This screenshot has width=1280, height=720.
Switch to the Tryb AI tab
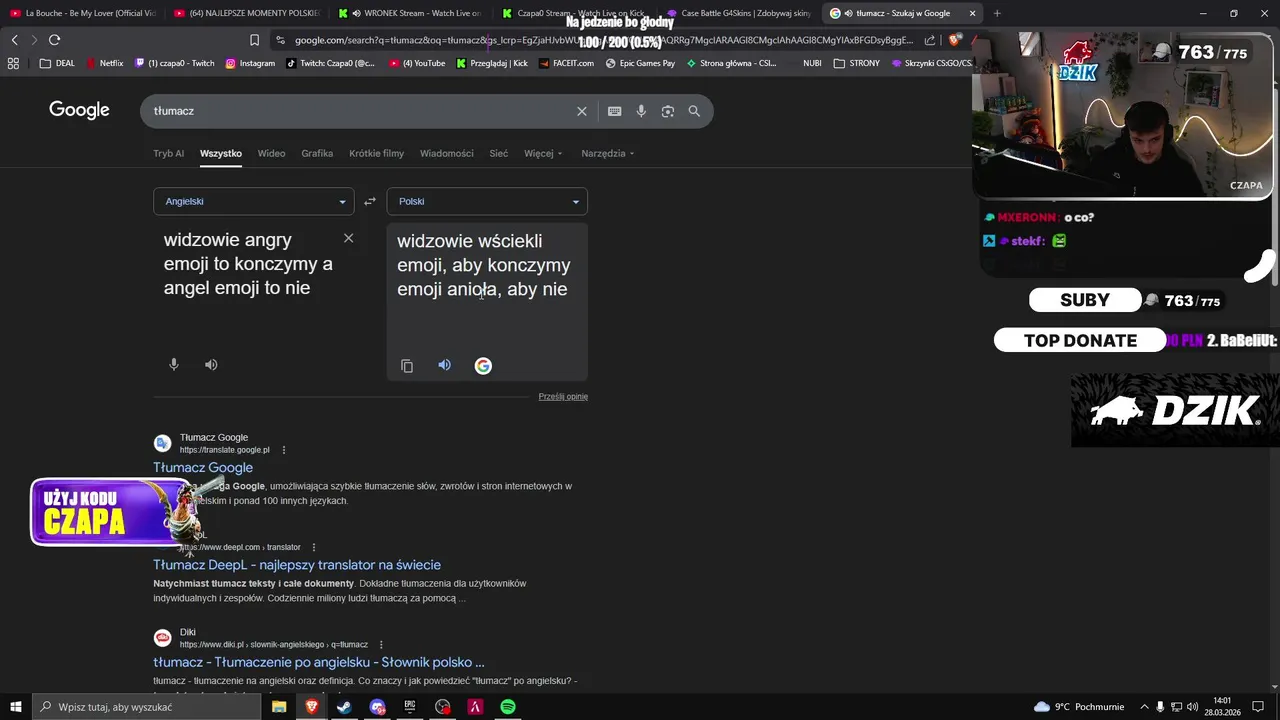pyautogui.click(x=168, y=153)
